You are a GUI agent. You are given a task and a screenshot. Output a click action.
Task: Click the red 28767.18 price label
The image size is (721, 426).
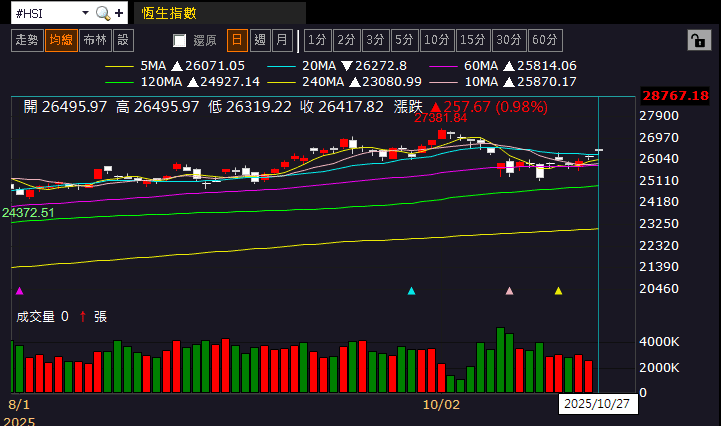675,96
